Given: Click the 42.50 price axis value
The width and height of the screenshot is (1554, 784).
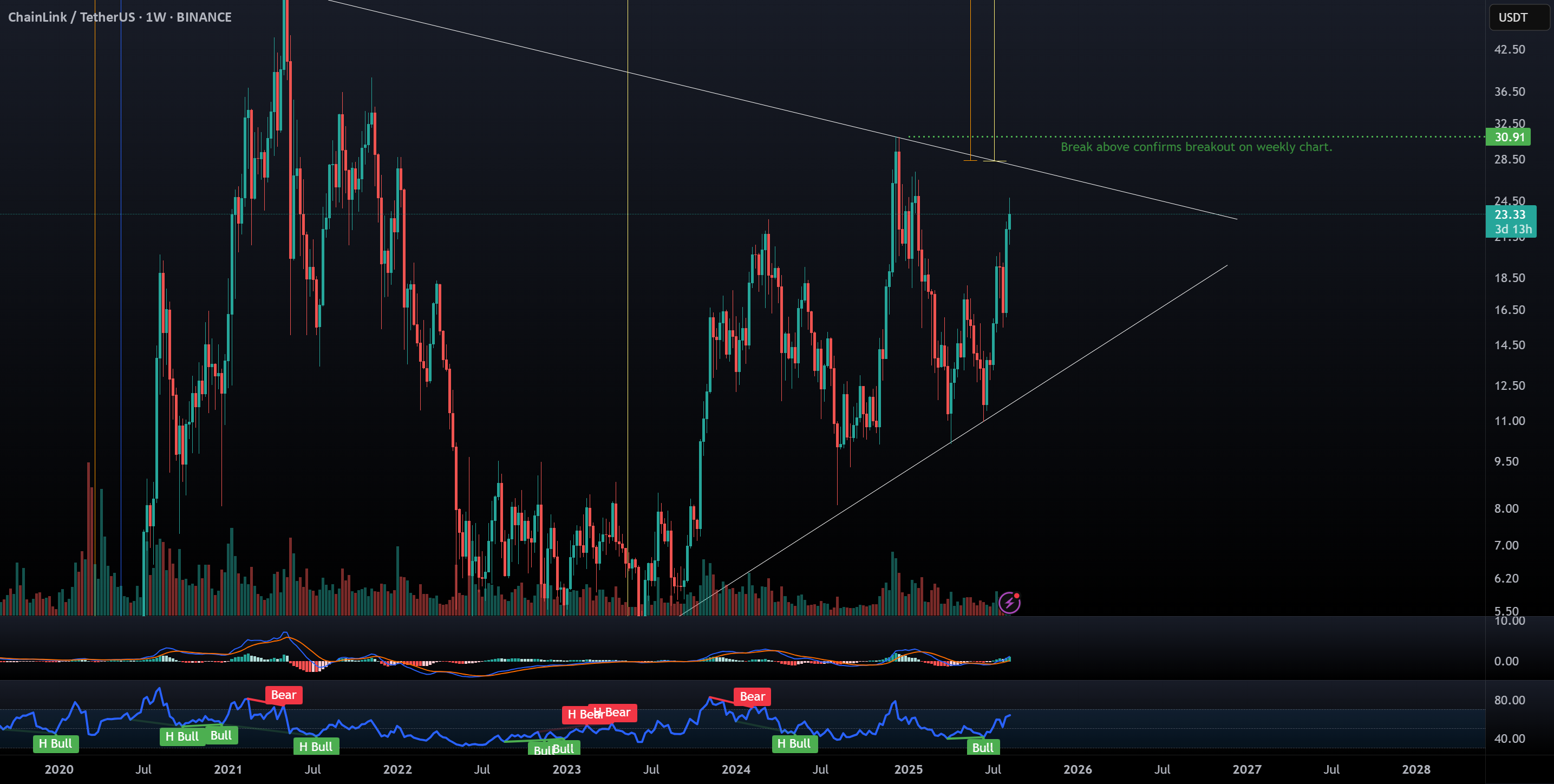Looking at the screenshot, I should tap(1510, 49).
